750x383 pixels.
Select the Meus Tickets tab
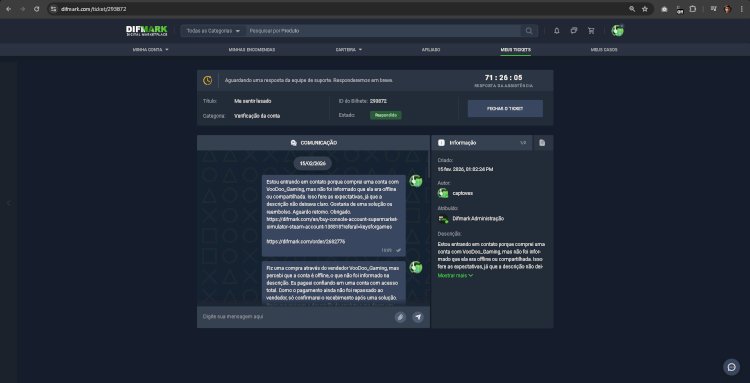pyautogui.click(x=515, y=50)
